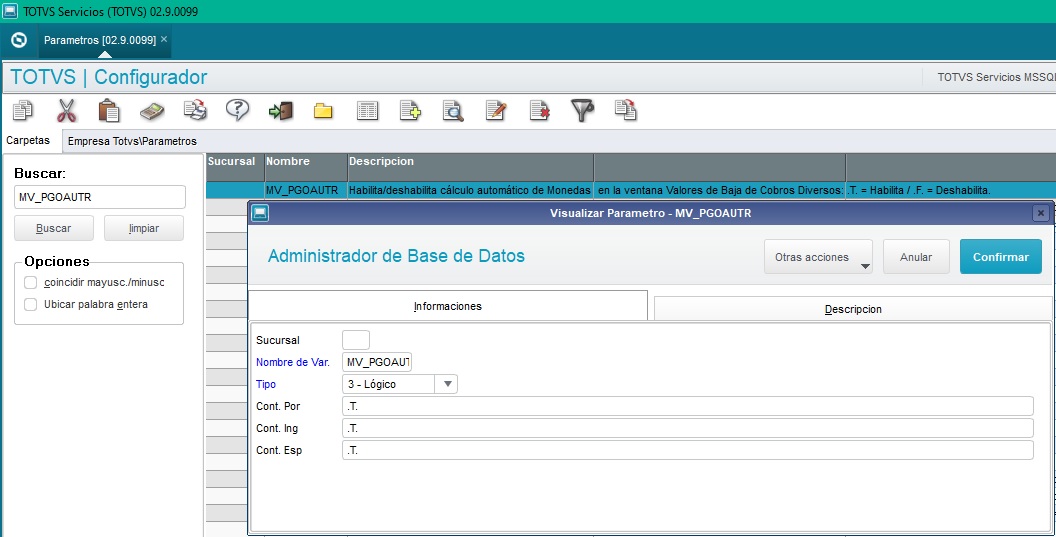Click the TOTVS round logo icon
The width and height of the screenshot is (1056, 537).
(x=19, y=40)
